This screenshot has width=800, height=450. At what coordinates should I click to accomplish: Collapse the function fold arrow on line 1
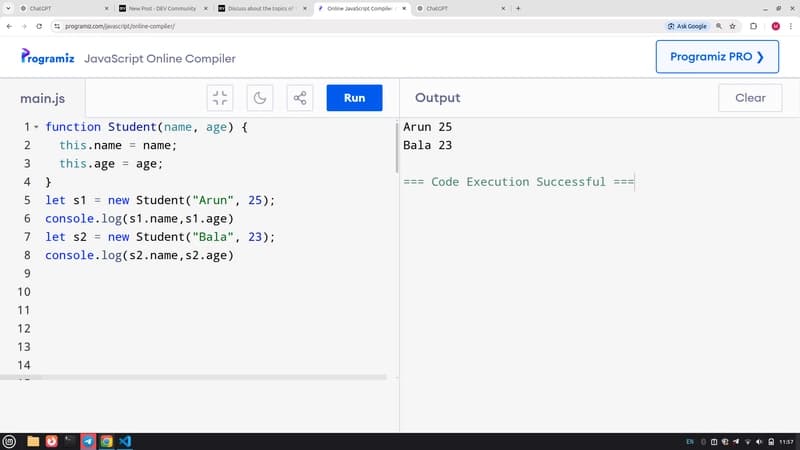point(37,127)
